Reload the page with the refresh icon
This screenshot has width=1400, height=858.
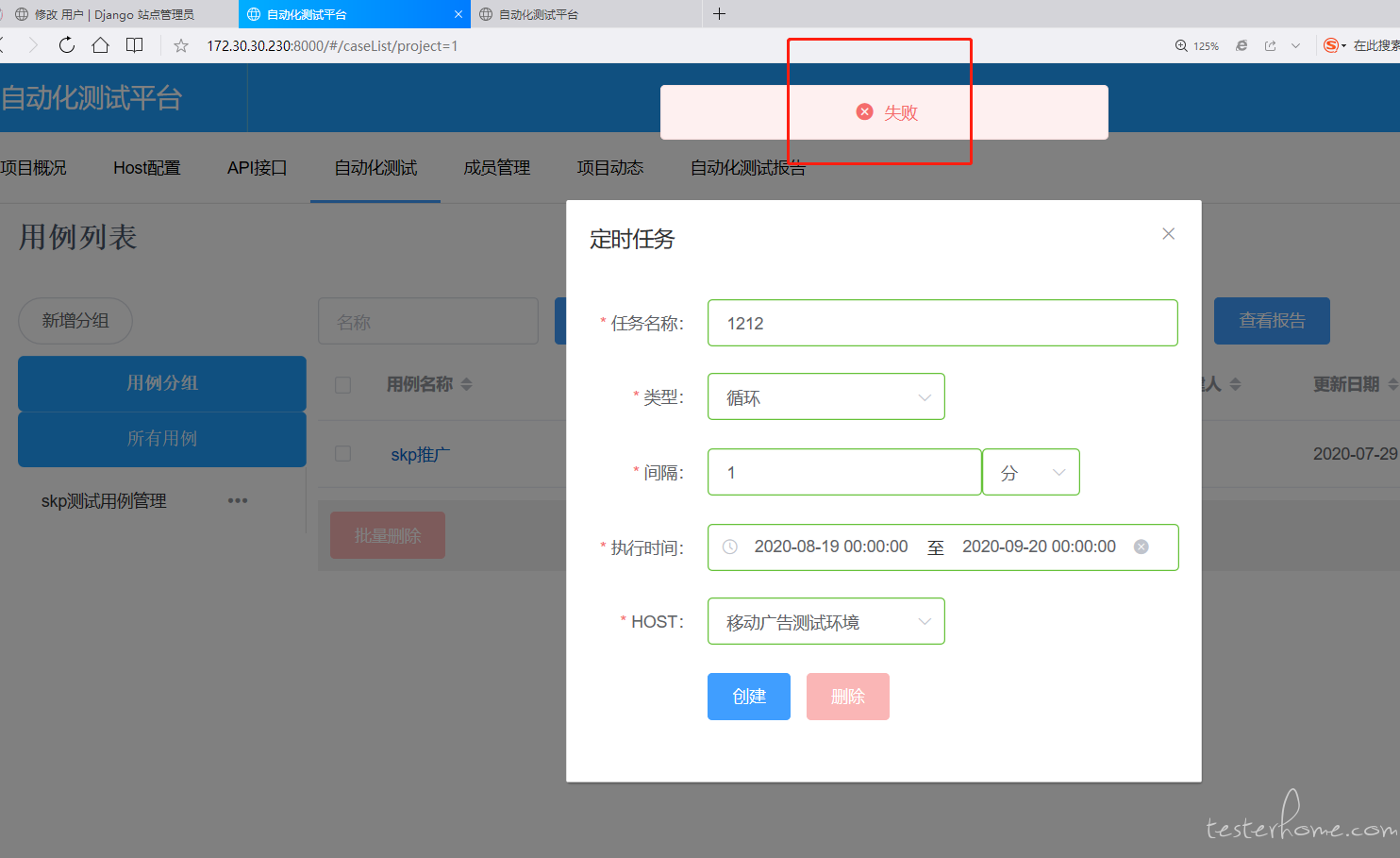66,45
